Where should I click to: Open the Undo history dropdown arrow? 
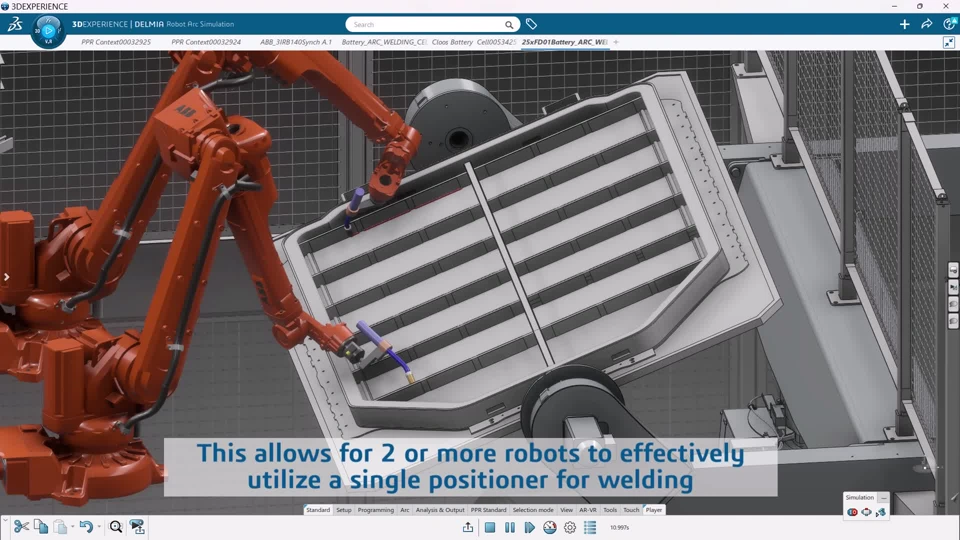pos(99,527)
